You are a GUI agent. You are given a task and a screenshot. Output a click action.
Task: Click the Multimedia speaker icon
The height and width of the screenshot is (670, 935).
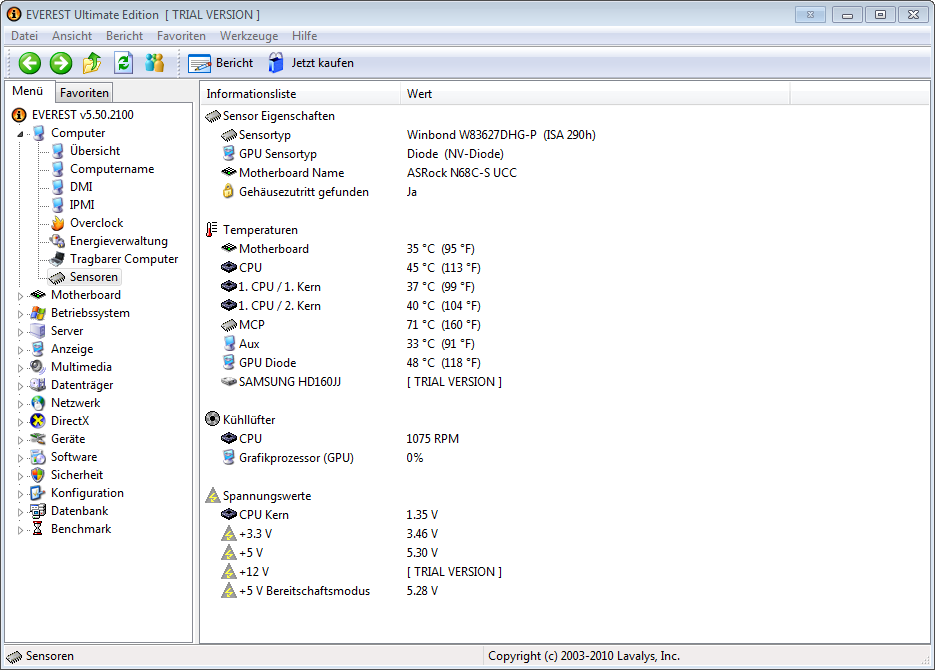(x=38, y=367)
